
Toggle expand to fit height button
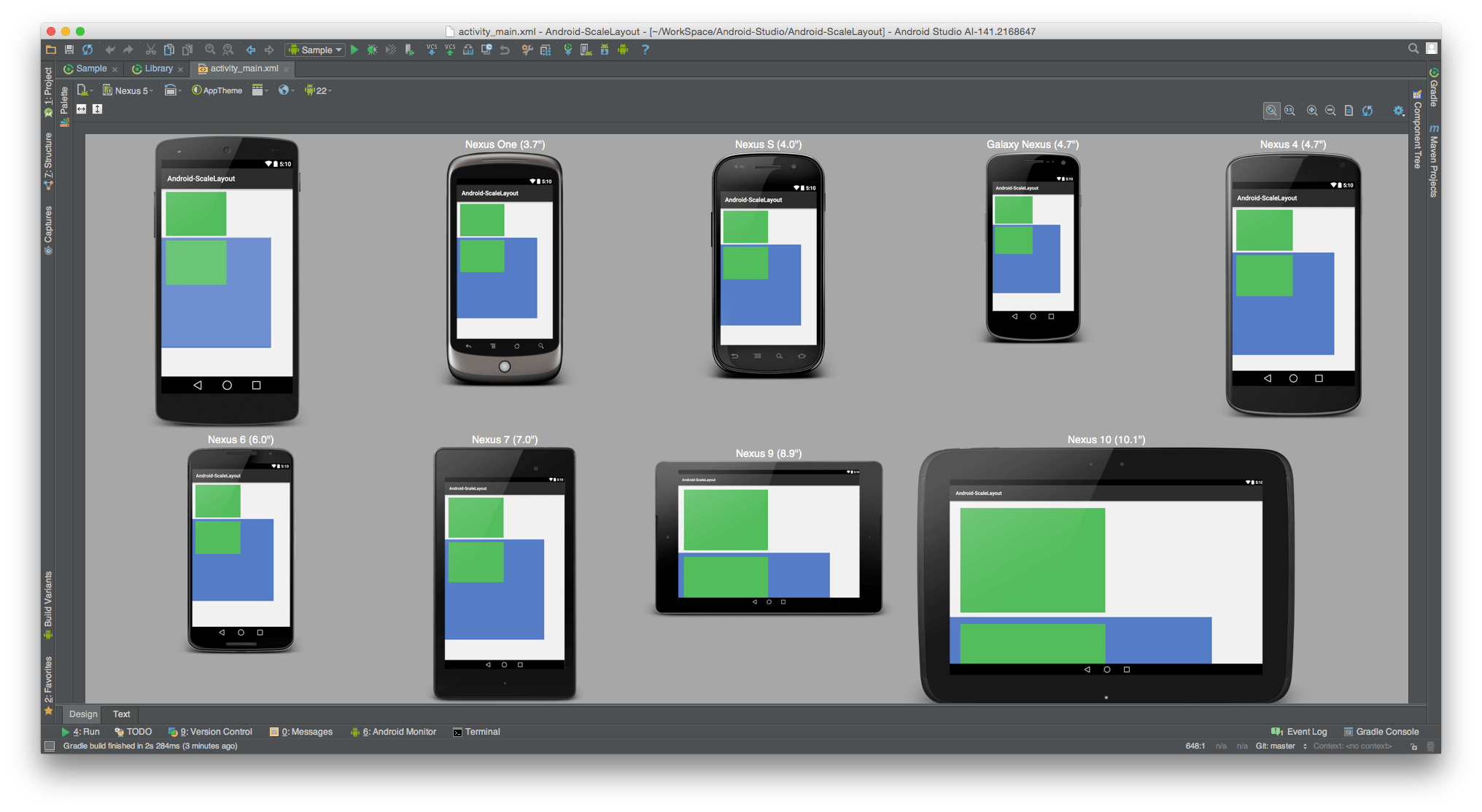pos(97,109)
